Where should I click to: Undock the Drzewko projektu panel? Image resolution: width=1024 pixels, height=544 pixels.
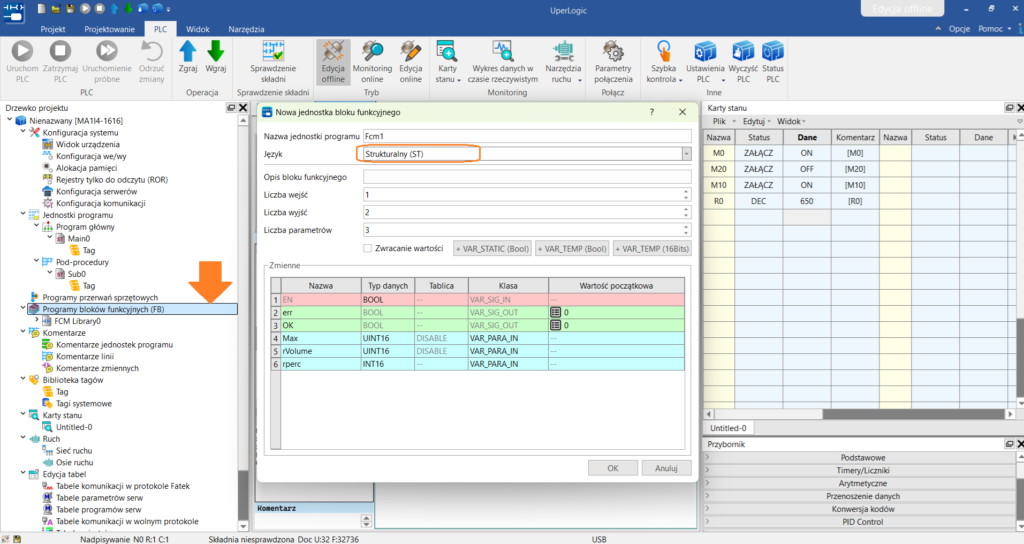pyautogui.click(x=231, y=108)
